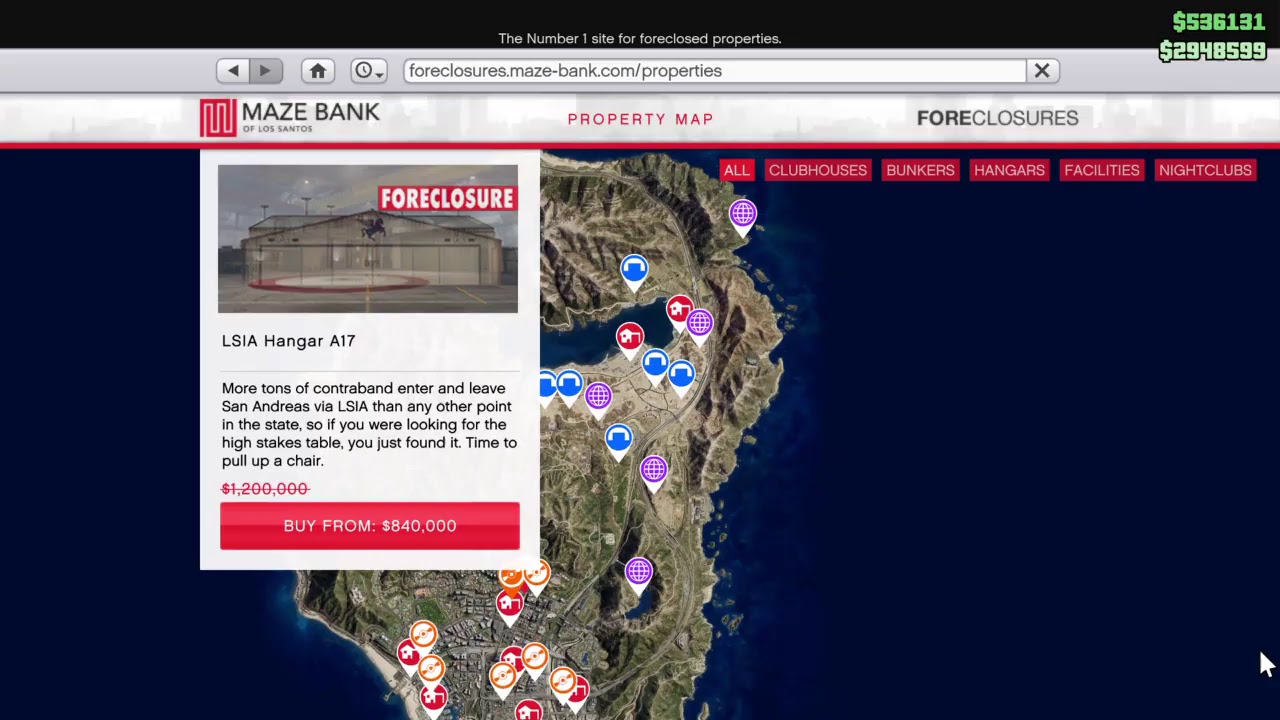Screen dimensions: 1280x720
Task: Open the browsing history dropdown
Action: (x=369, y=71)
